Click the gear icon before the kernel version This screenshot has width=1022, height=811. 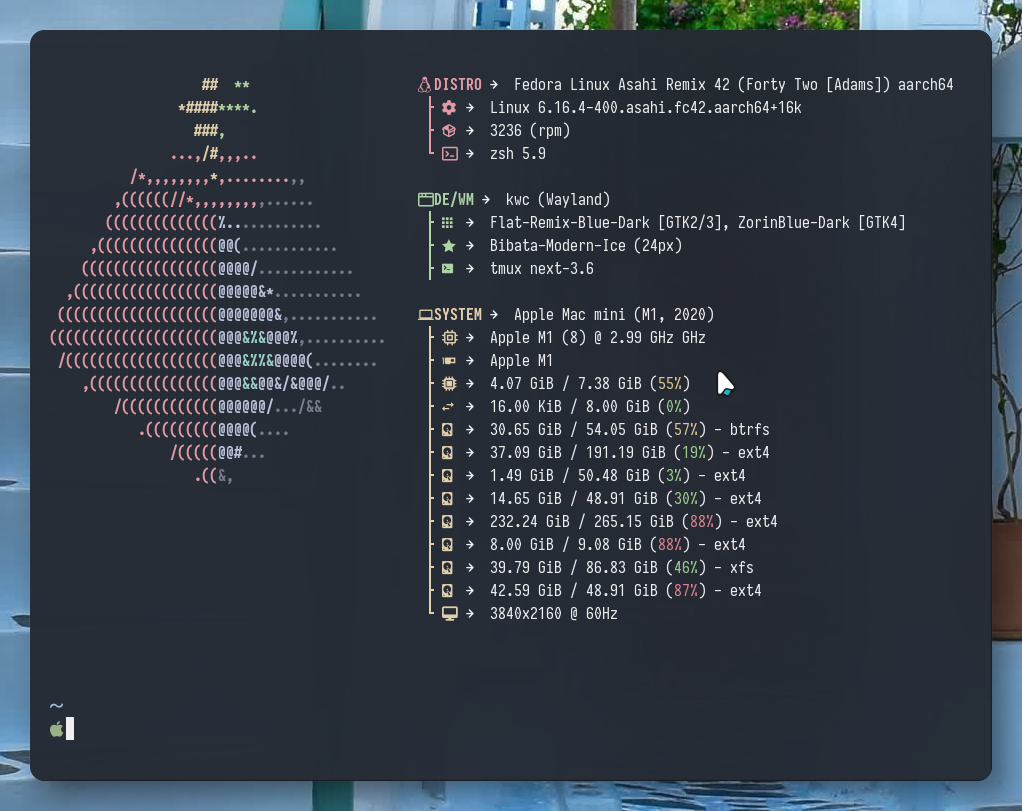448,108
